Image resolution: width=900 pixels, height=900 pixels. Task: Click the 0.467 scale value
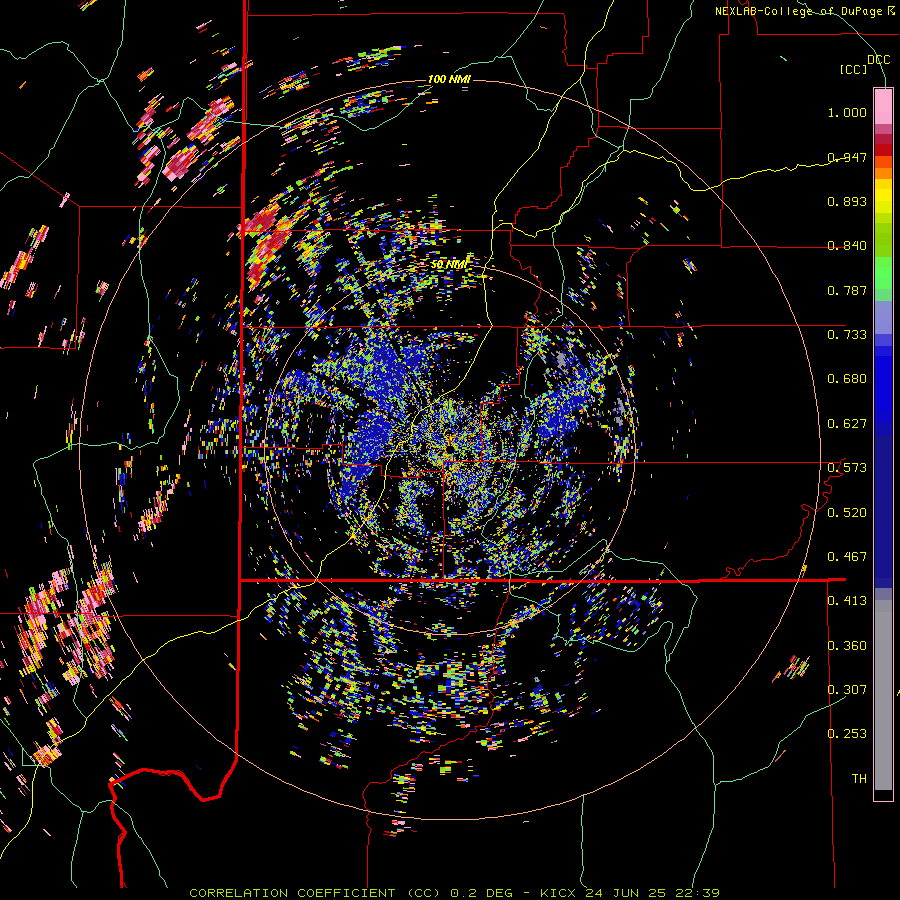click(x=847, y=557)
